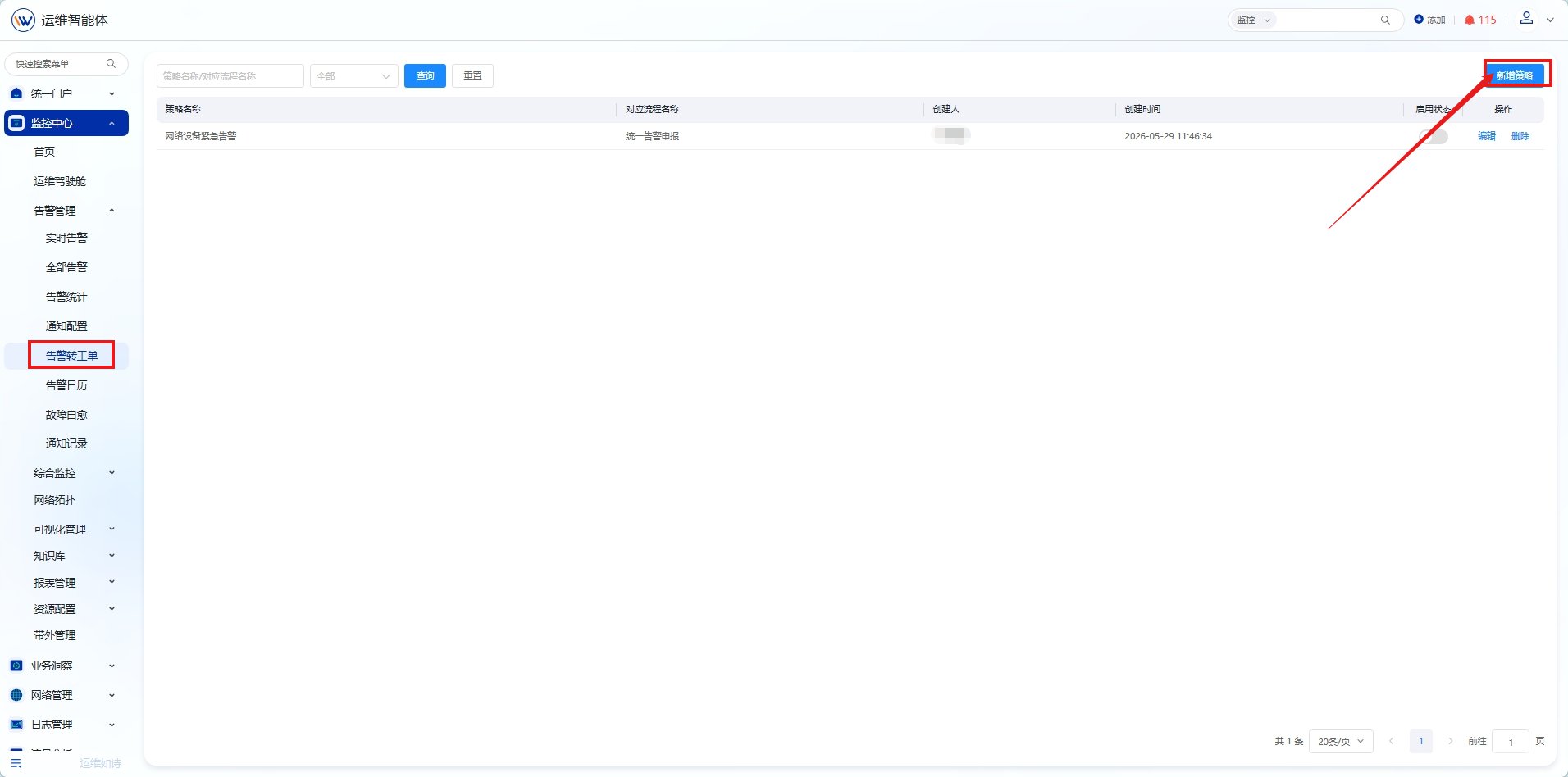Click the 重置 button

coord(472,76)
